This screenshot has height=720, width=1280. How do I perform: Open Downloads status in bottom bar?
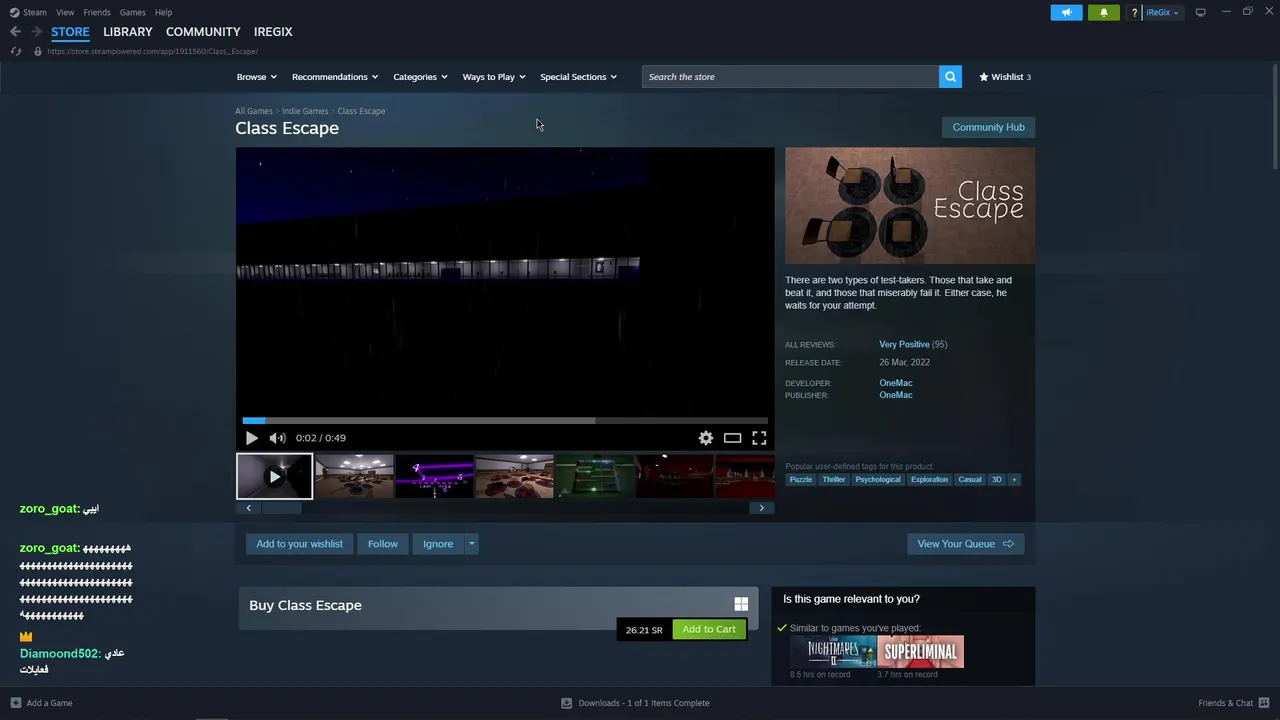tap(635, 703)
